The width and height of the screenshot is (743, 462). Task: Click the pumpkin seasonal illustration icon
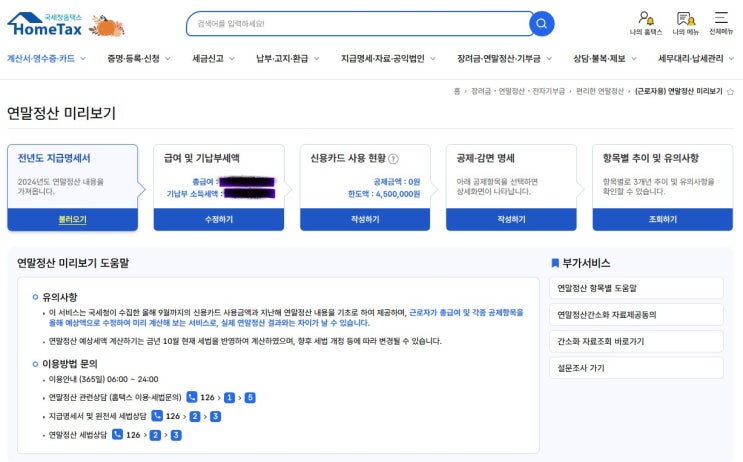tap(107, 25)
